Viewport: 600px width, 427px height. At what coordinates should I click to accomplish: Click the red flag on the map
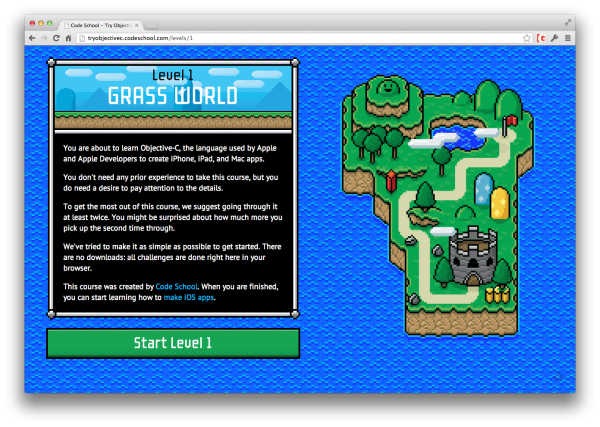(x=510, y=124)
